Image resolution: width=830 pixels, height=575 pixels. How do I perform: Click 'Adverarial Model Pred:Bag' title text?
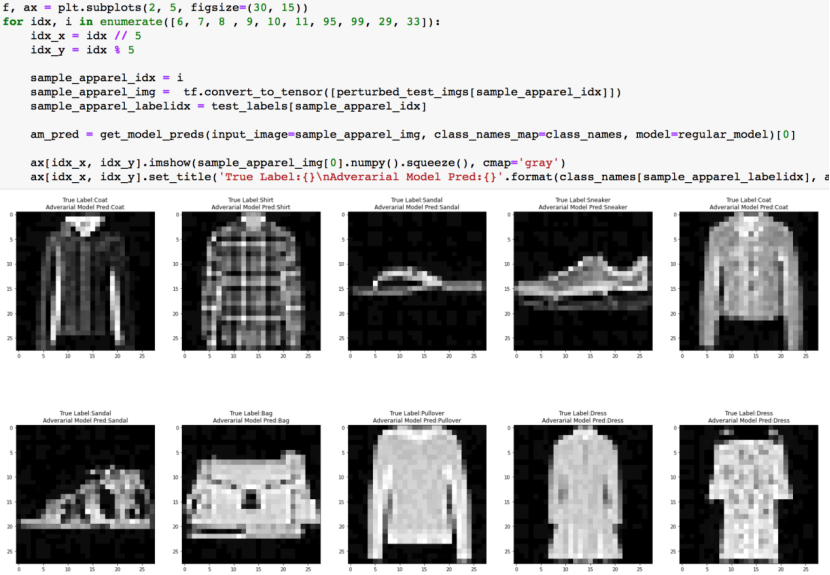[x=251, y=420]
